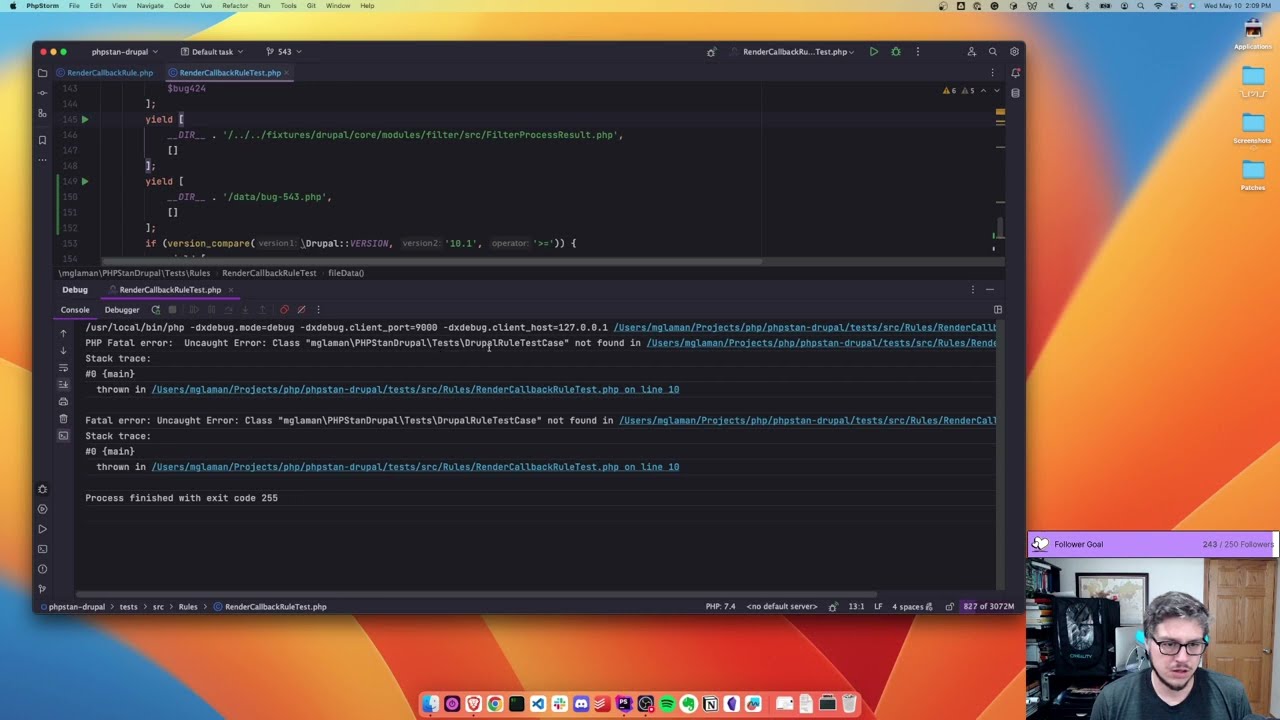Open Terminal tool window icon in left sidebar

coord(42,549)
